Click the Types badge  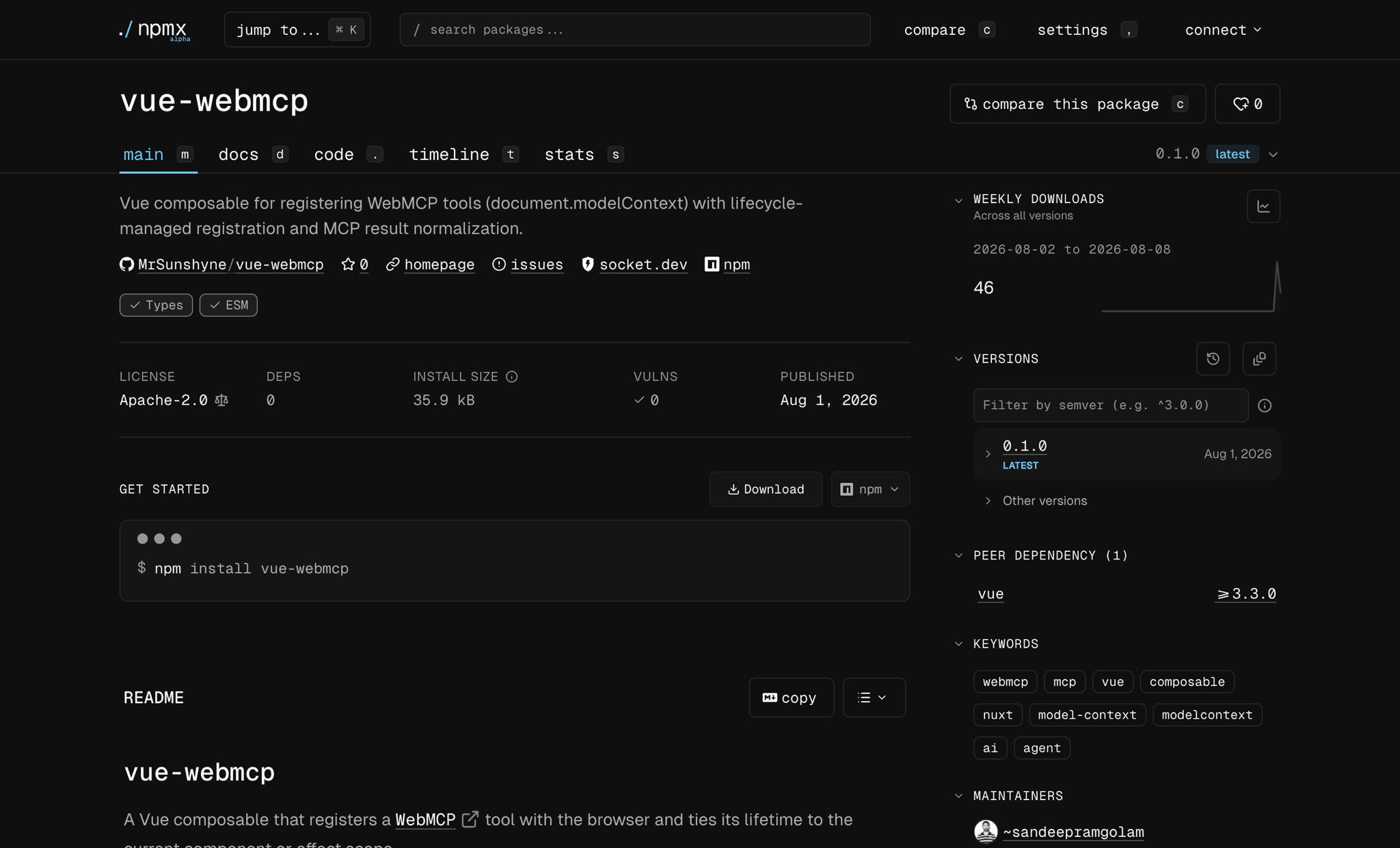(156, 305)
